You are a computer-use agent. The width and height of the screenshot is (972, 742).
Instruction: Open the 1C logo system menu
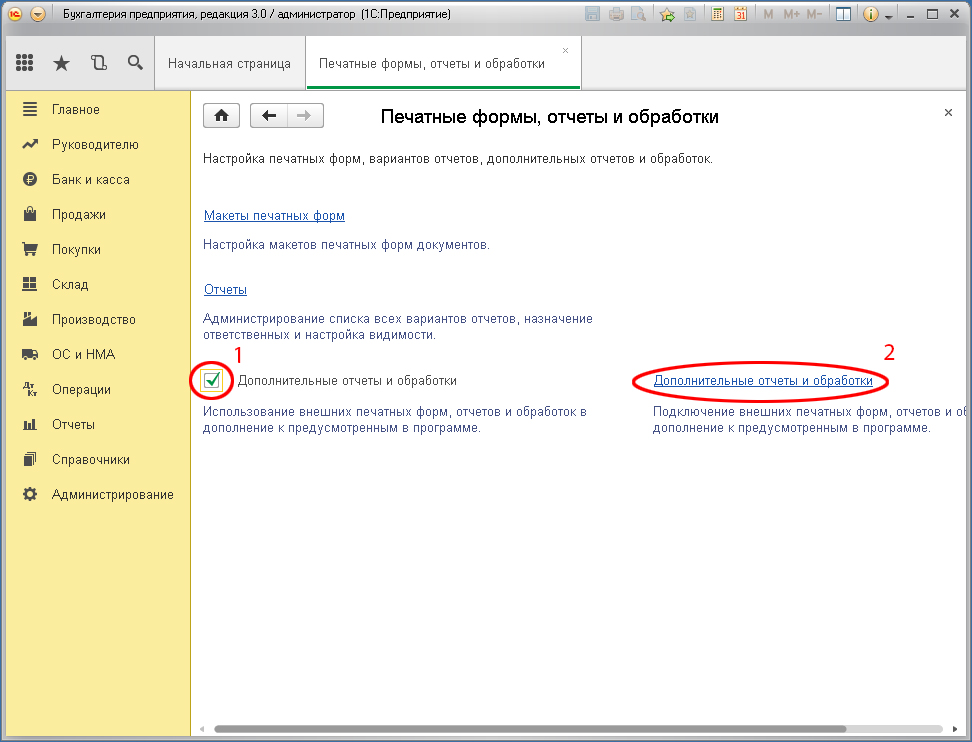click(15, 14)
